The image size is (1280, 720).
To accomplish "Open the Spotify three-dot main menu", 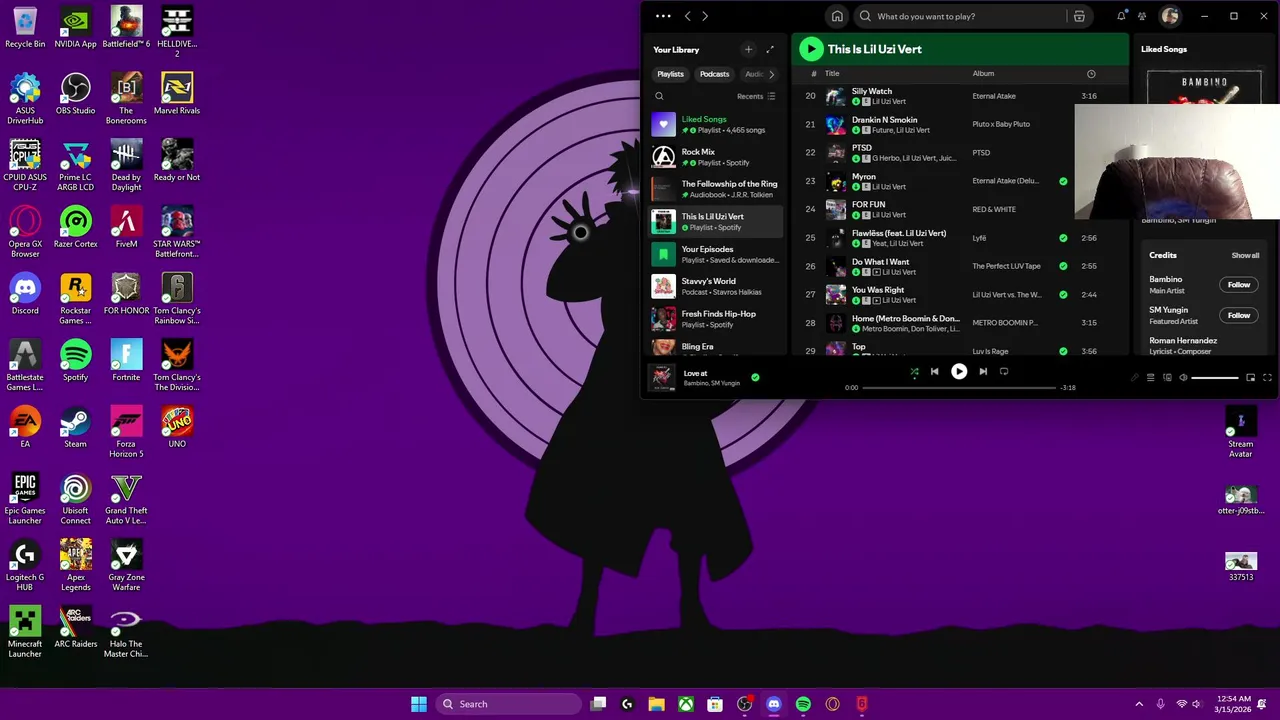I will 663,16.
